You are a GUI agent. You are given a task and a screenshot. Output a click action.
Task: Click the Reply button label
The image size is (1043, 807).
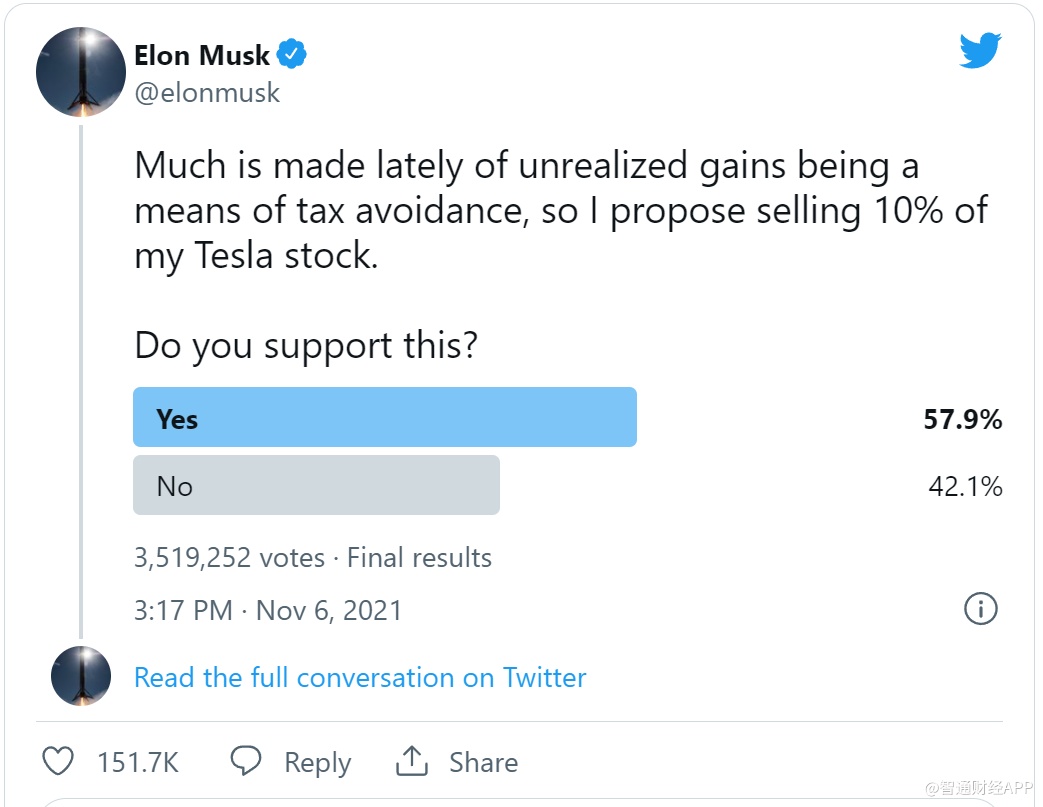(x=317, y=763)
